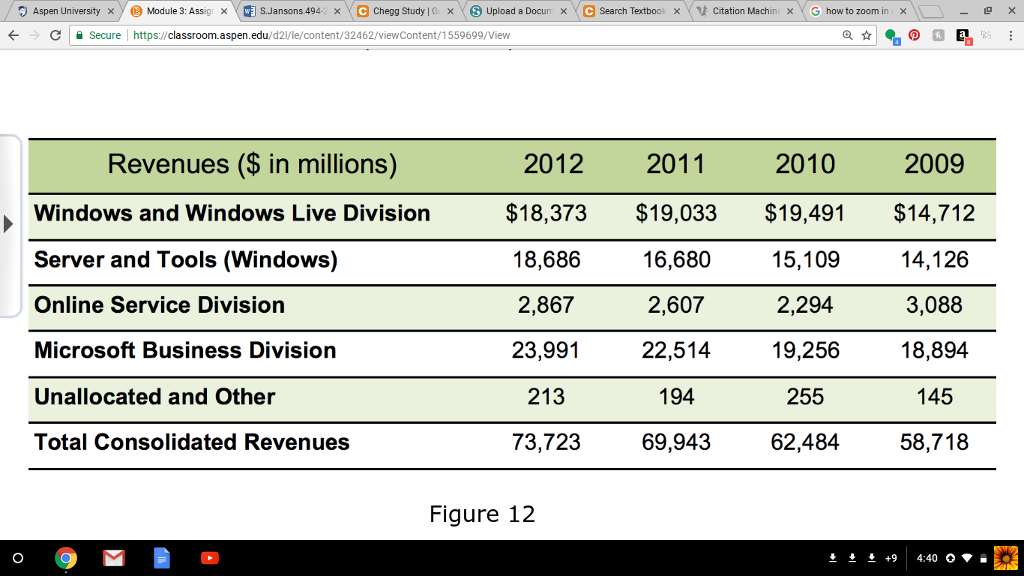This screenshot has width=1024, height=576.
Task: Click the 2010 column header
Action: click(805, 164)
